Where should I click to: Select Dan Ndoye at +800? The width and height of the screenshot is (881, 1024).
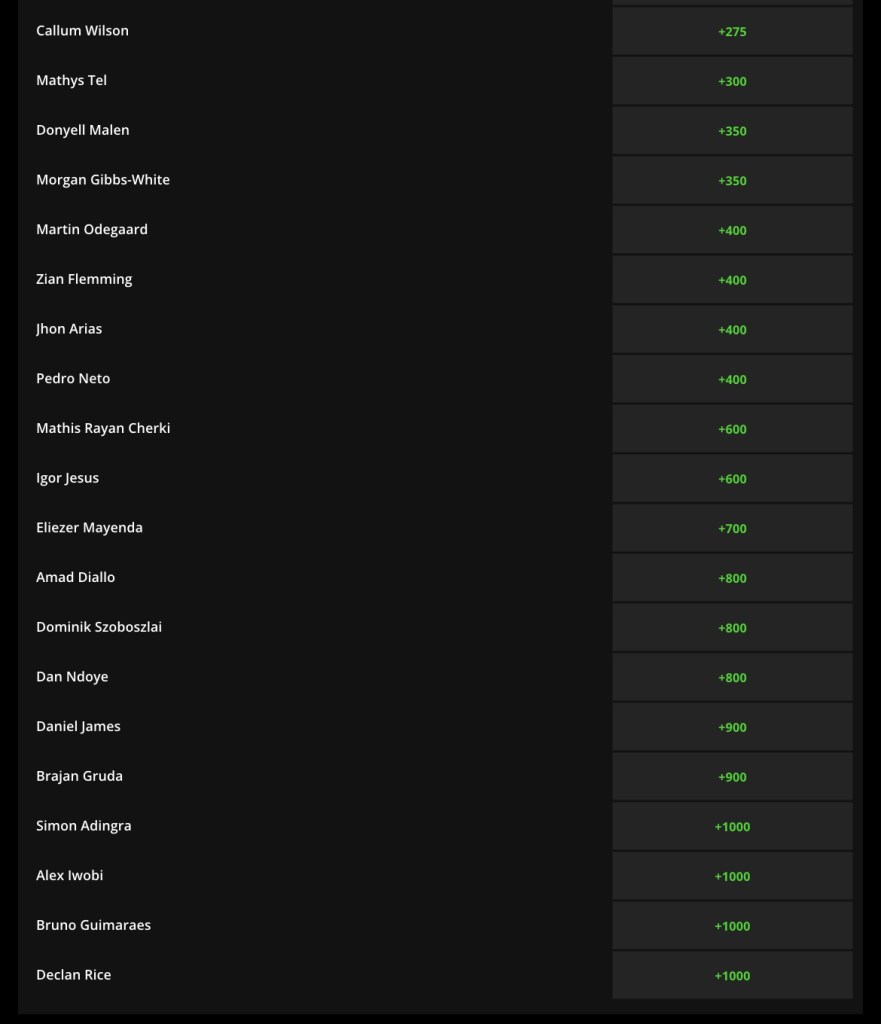pos(732,677)
